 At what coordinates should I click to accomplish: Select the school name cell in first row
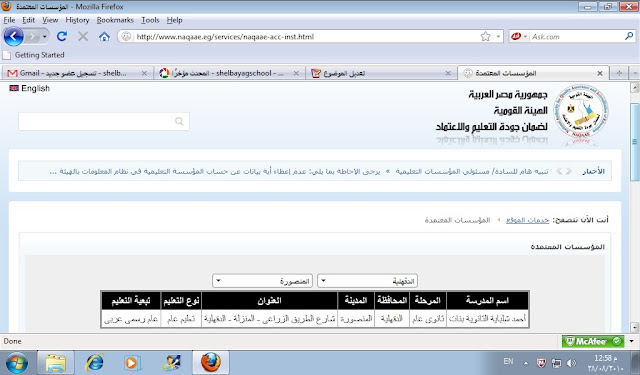pos(488,319)
